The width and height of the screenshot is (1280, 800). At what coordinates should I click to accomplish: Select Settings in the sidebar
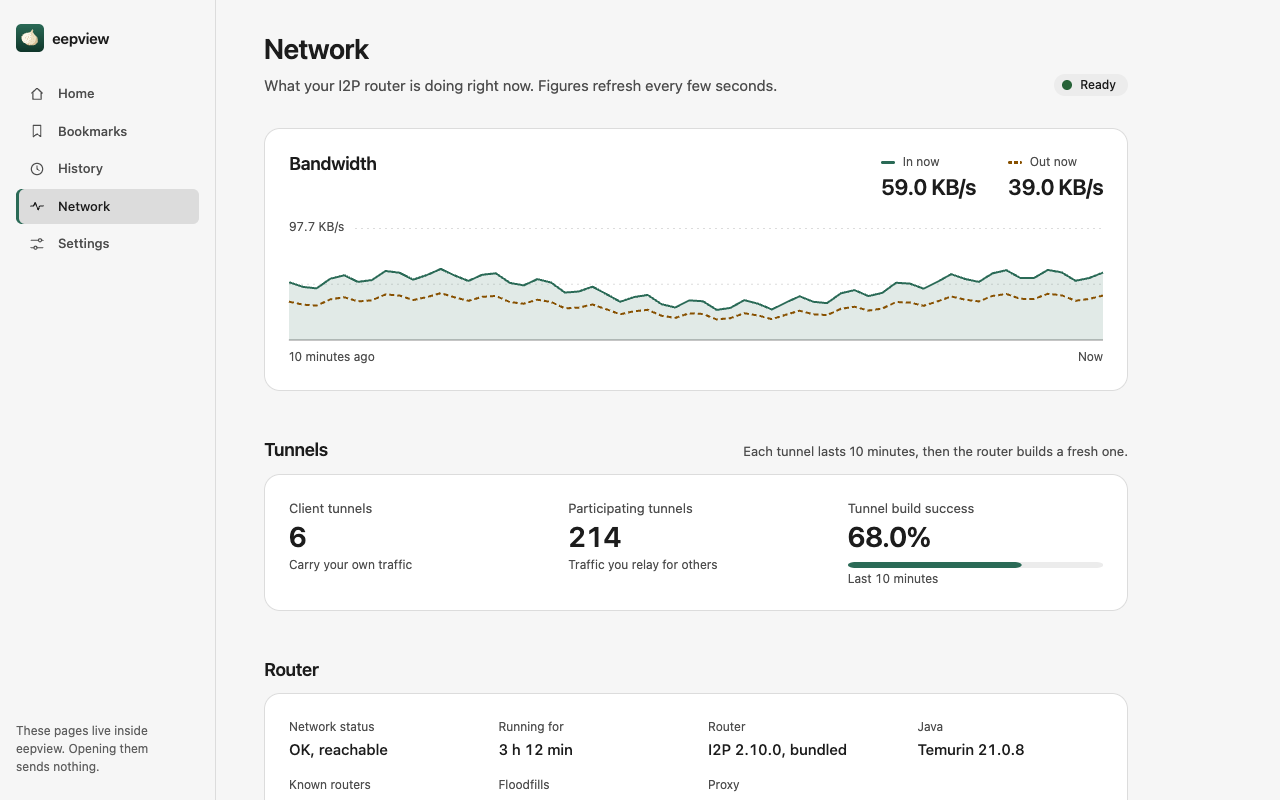pyautogui.click(x=108, y=244)
